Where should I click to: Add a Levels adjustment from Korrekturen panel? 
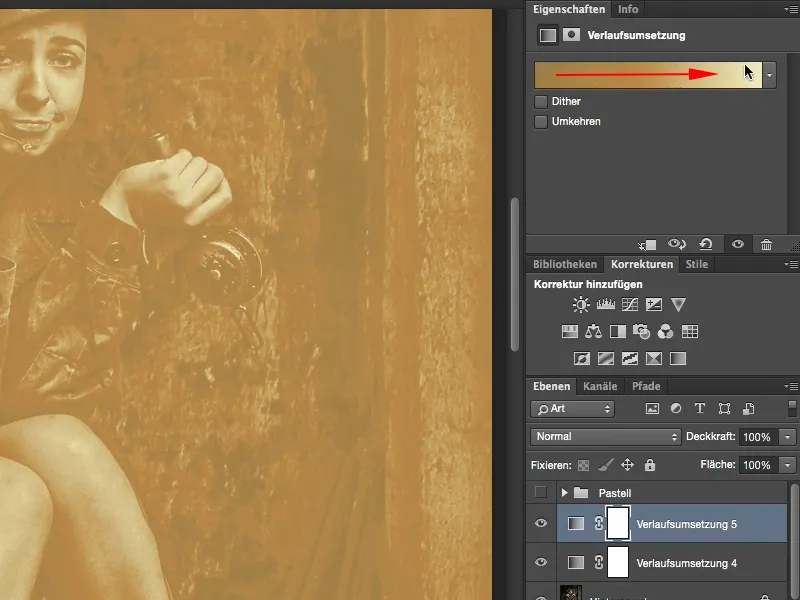tap(605, 305)
